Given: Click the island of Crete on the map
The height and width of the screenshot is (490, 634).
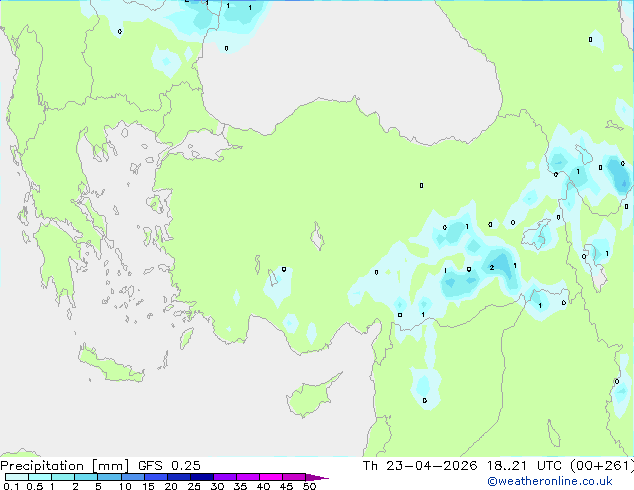Looking at the screenshot, I should [111, 365].
